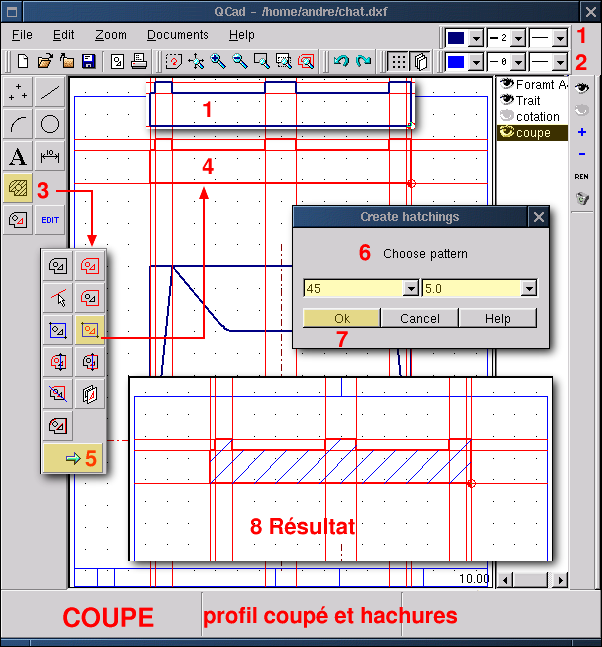
Task: Open the Documents menu
Action: [x=178, y=35]
